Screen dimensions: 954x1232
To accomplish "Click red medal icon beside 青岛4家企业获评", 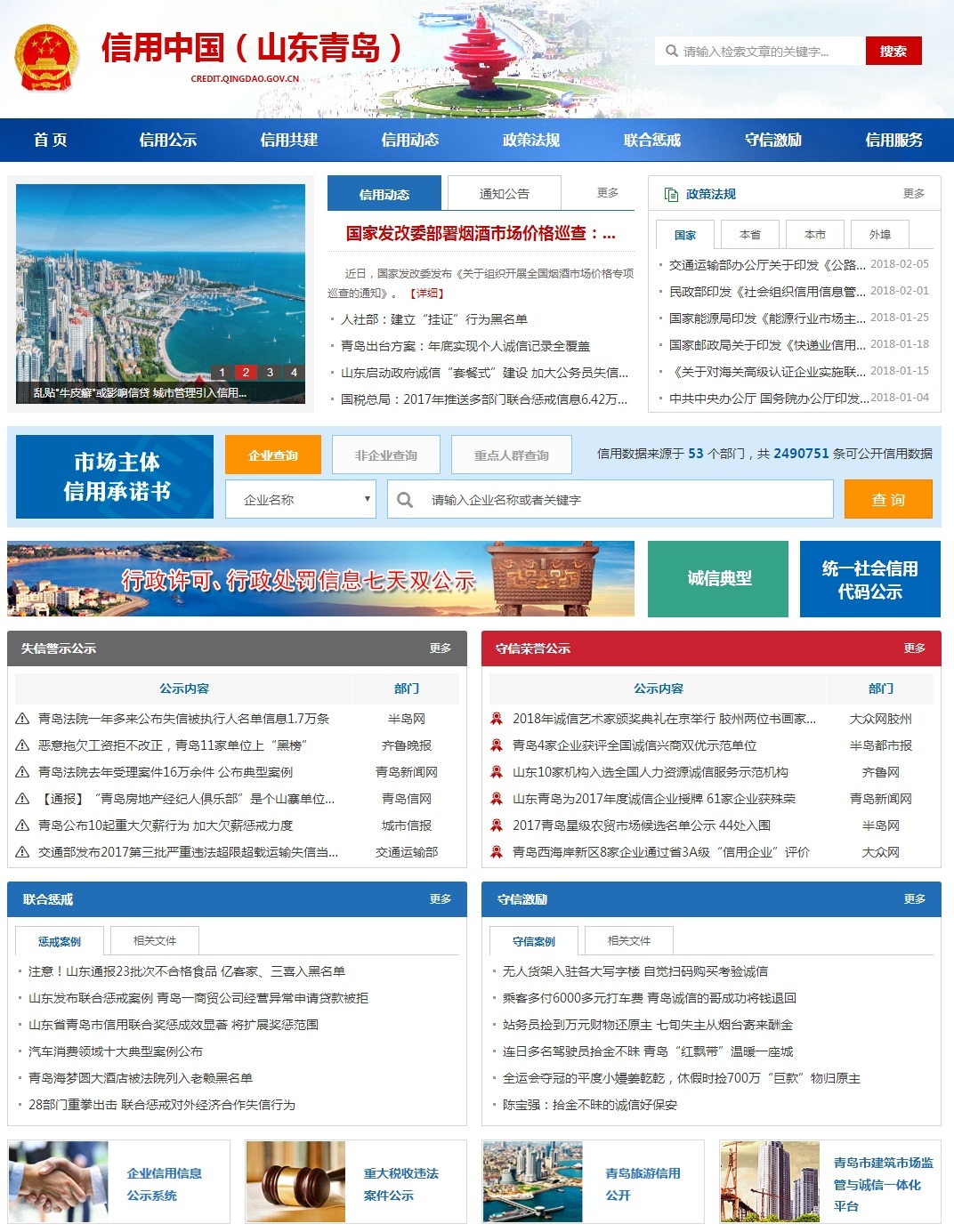I will (497, 745).
